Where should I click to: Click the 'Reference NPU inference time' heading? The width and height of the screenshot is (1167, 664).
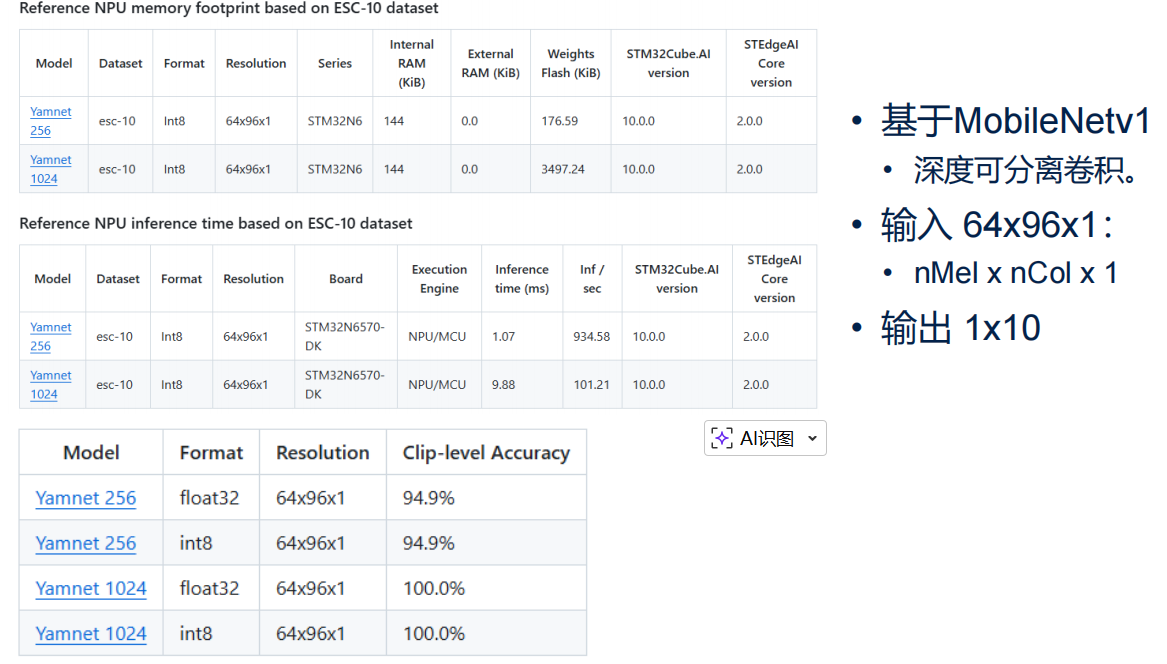(216, 223)
